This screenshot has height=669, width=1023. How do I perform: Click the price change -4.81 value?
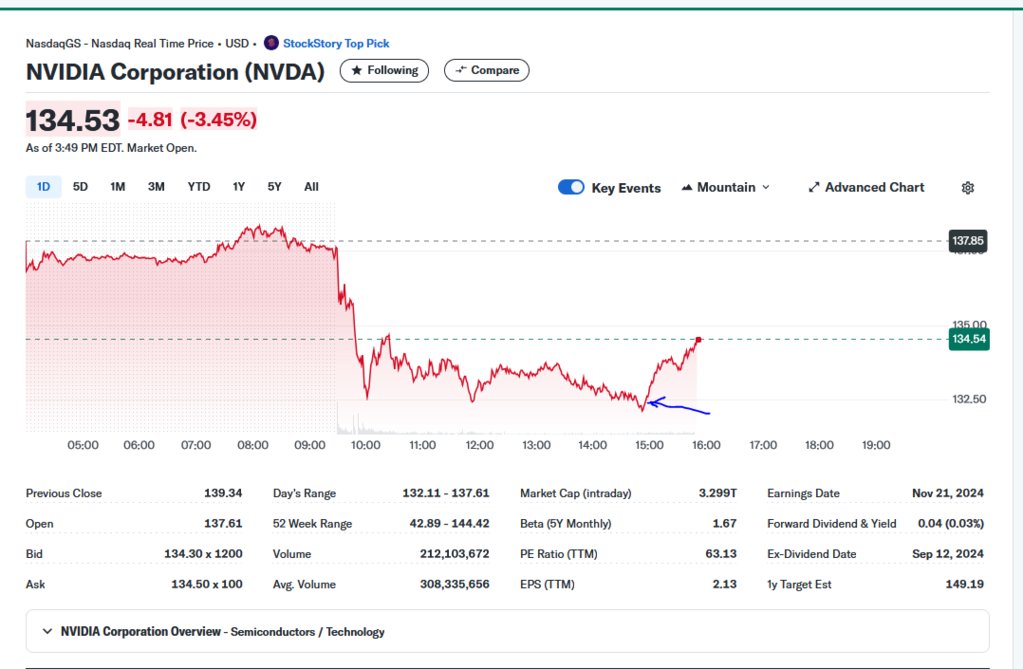[x=150, y=119]
